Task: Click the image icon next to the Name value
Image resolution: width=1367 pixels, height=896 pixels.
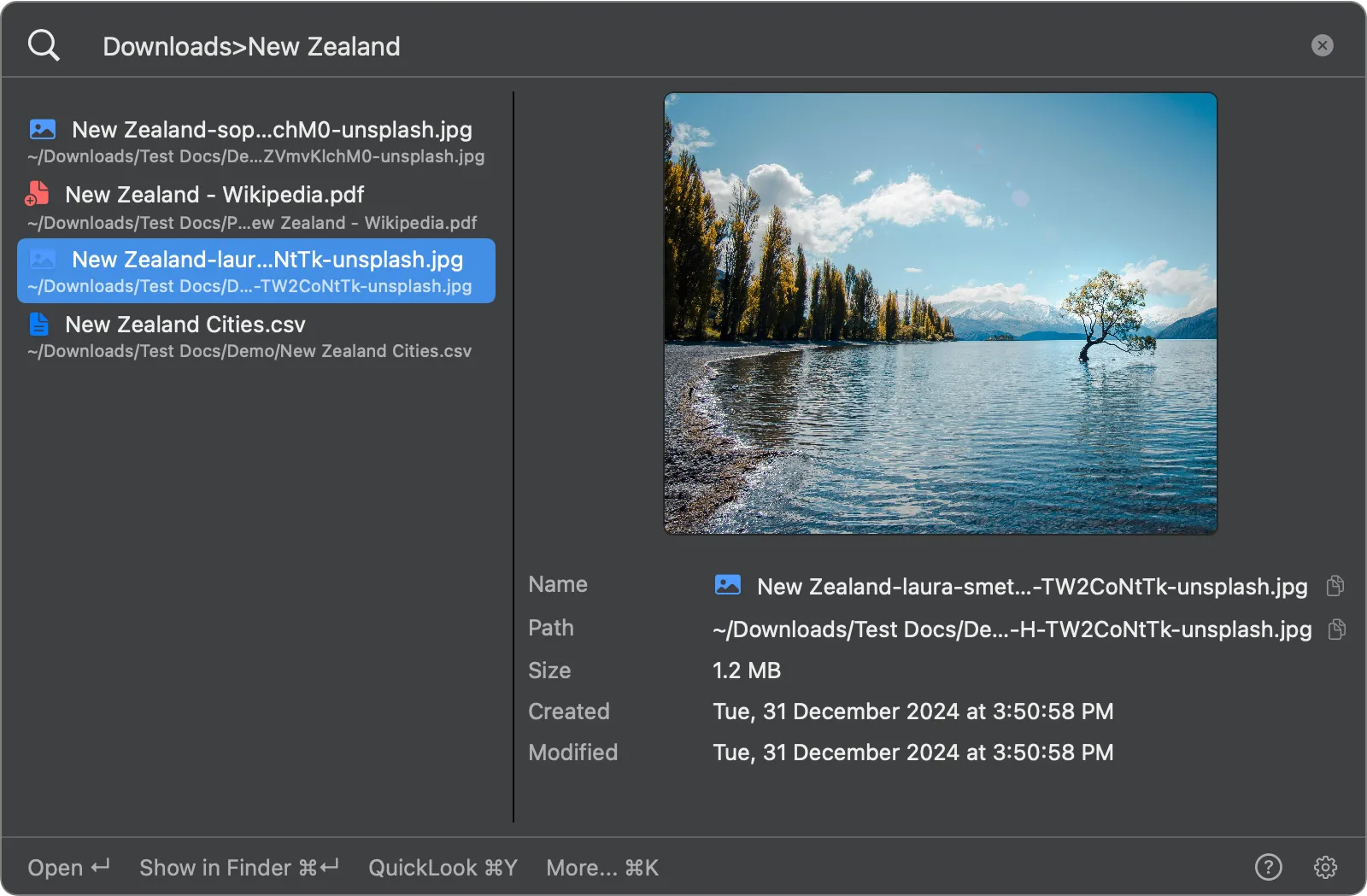Action: click(727, 586)
